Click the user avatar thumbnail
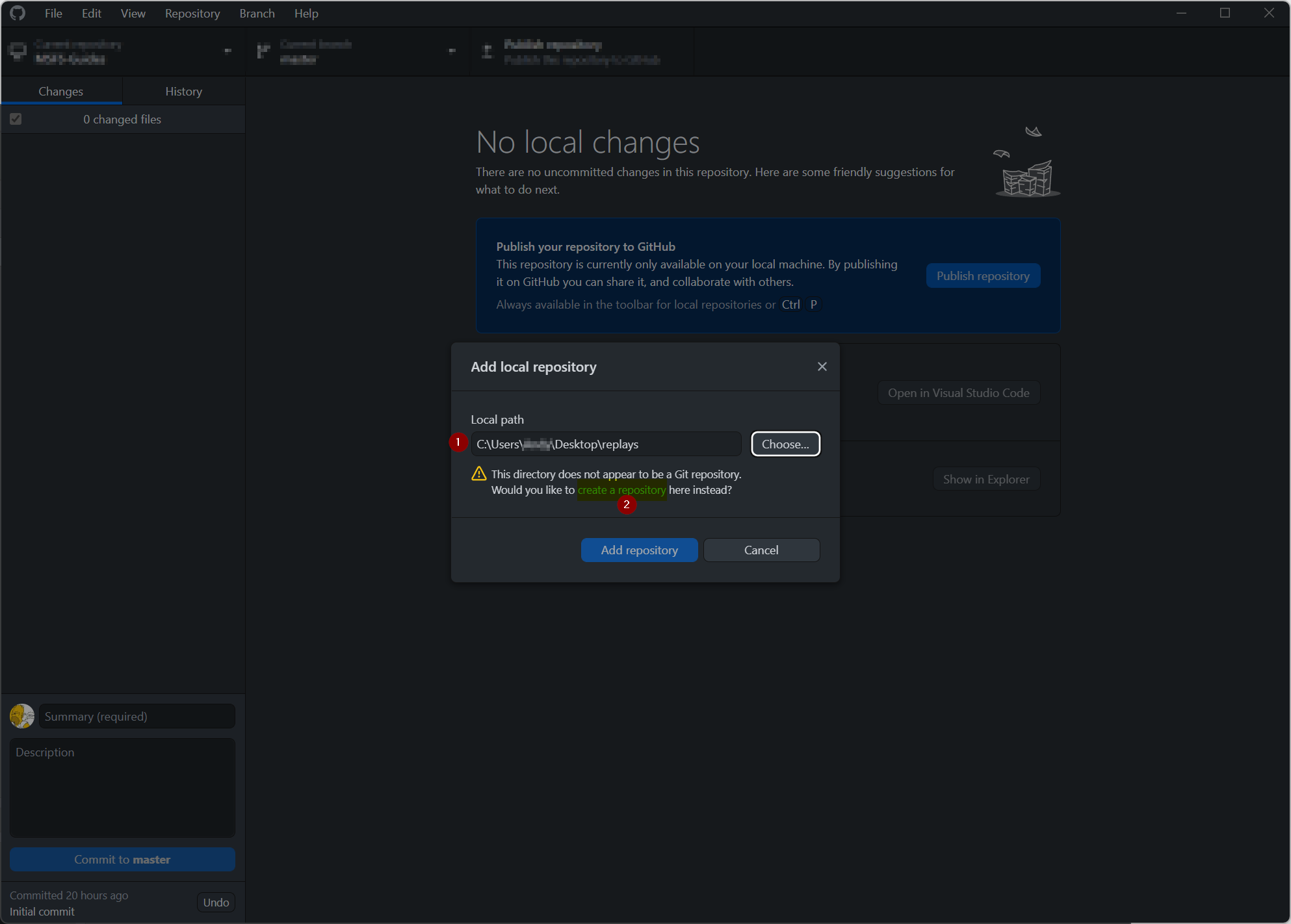This screenshot has width=1291, height=924. (22, 716)
